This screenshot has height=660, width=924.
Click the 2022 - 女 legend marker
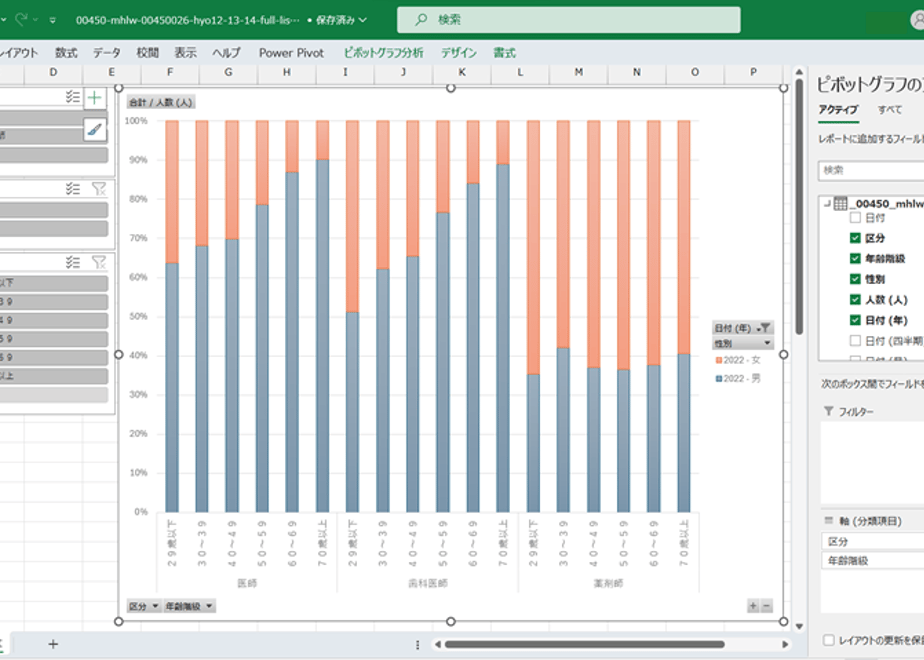pos(718,360)
